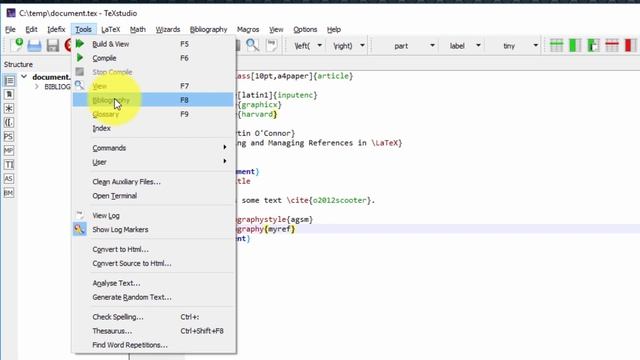
Task: Click the red remove table column icon
Action: click(x=630, y=45)
